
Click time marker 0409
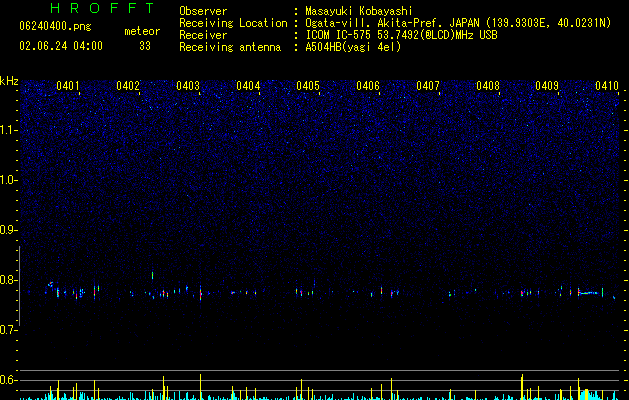pos(547,86)
